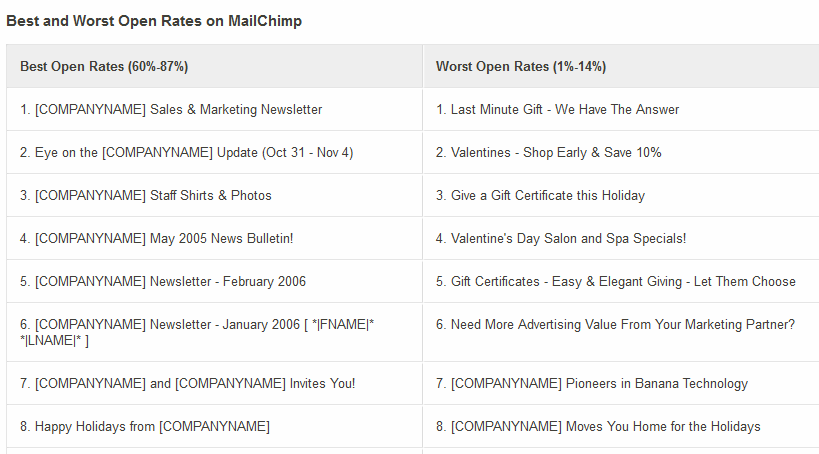Click the 'Best and Worst Open Rates on MailChimp' heading
This screenshot has height=454, width=819.
[154, 21]
